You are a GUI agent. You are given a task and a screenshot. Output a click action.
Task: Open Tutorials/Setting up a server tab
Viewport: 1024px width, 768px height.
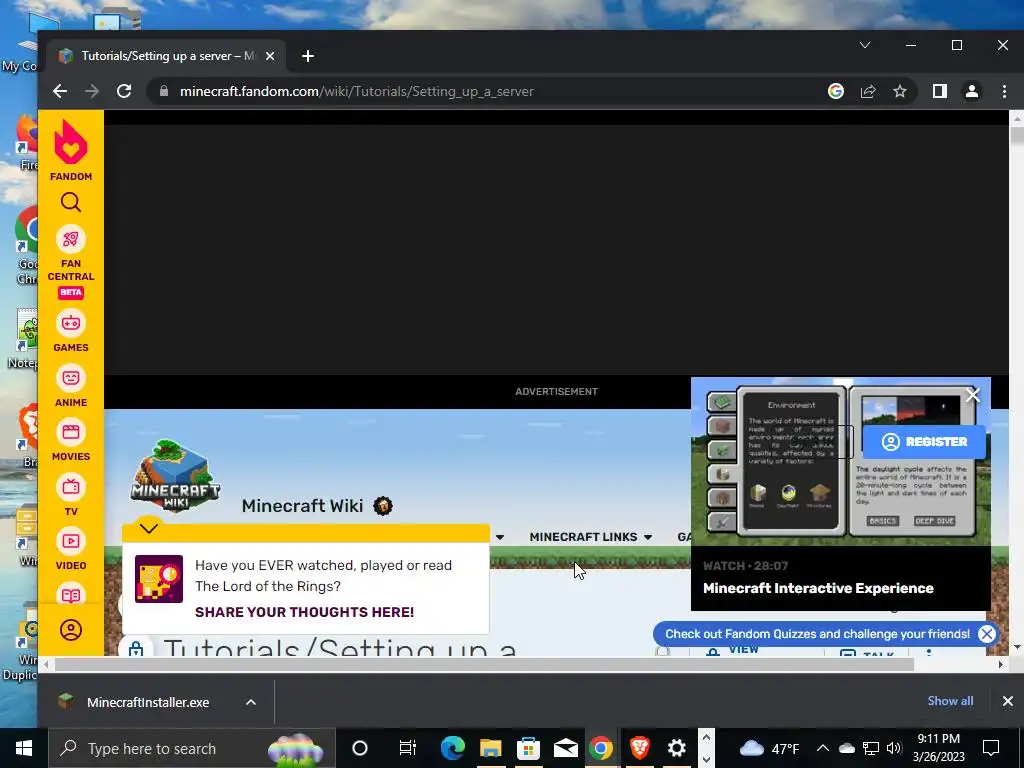pos(167,56)
